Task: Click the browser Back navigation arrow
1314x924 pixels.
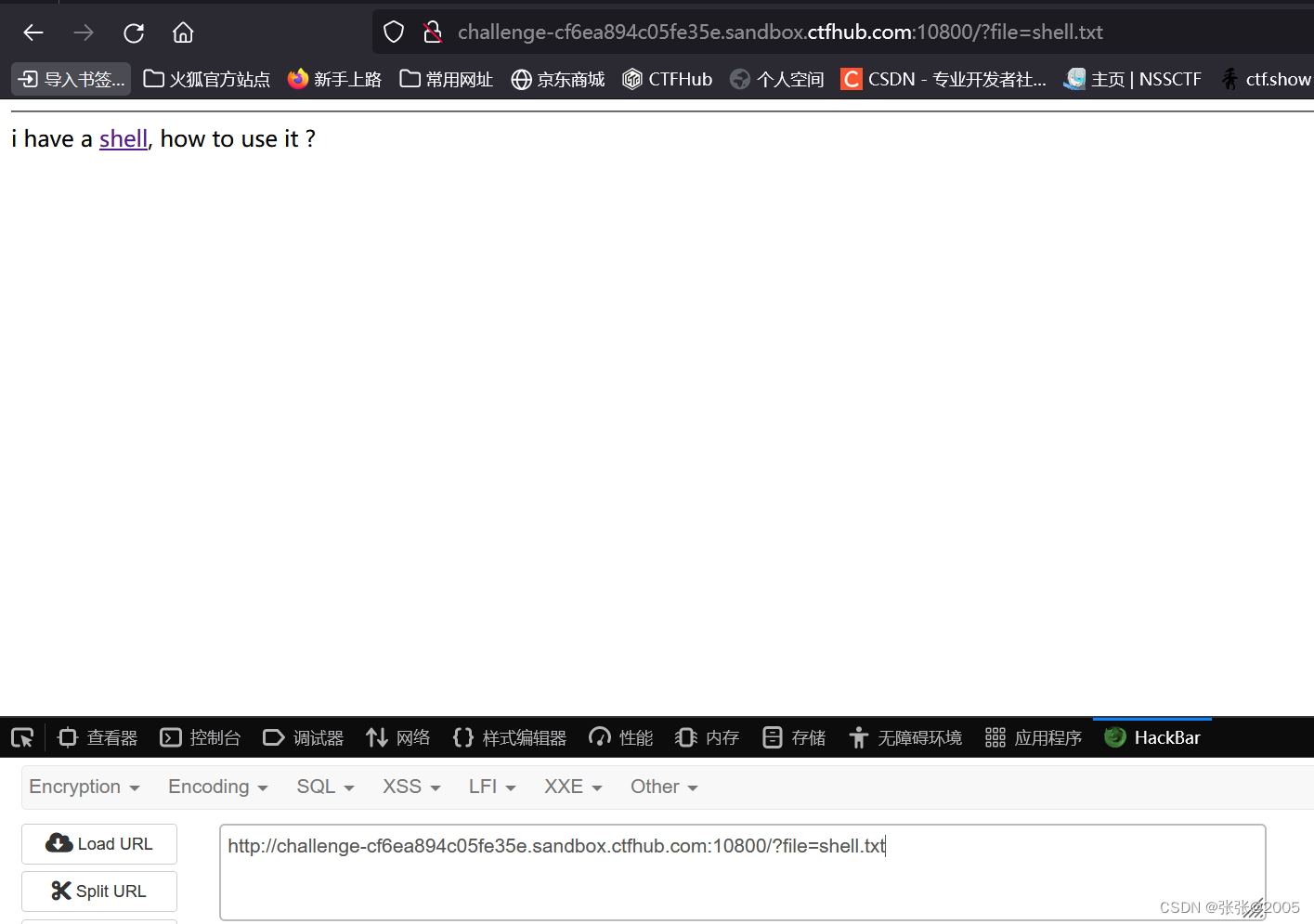Action: click(x=33, y=33)
